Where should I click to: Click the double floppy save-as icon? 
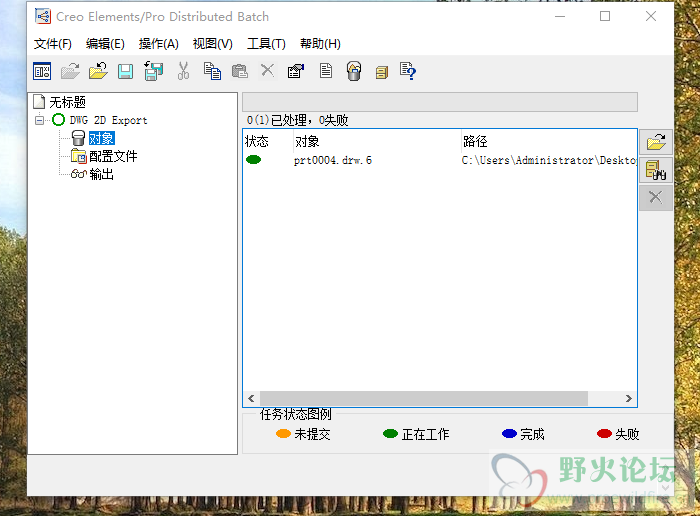point(153,71)
